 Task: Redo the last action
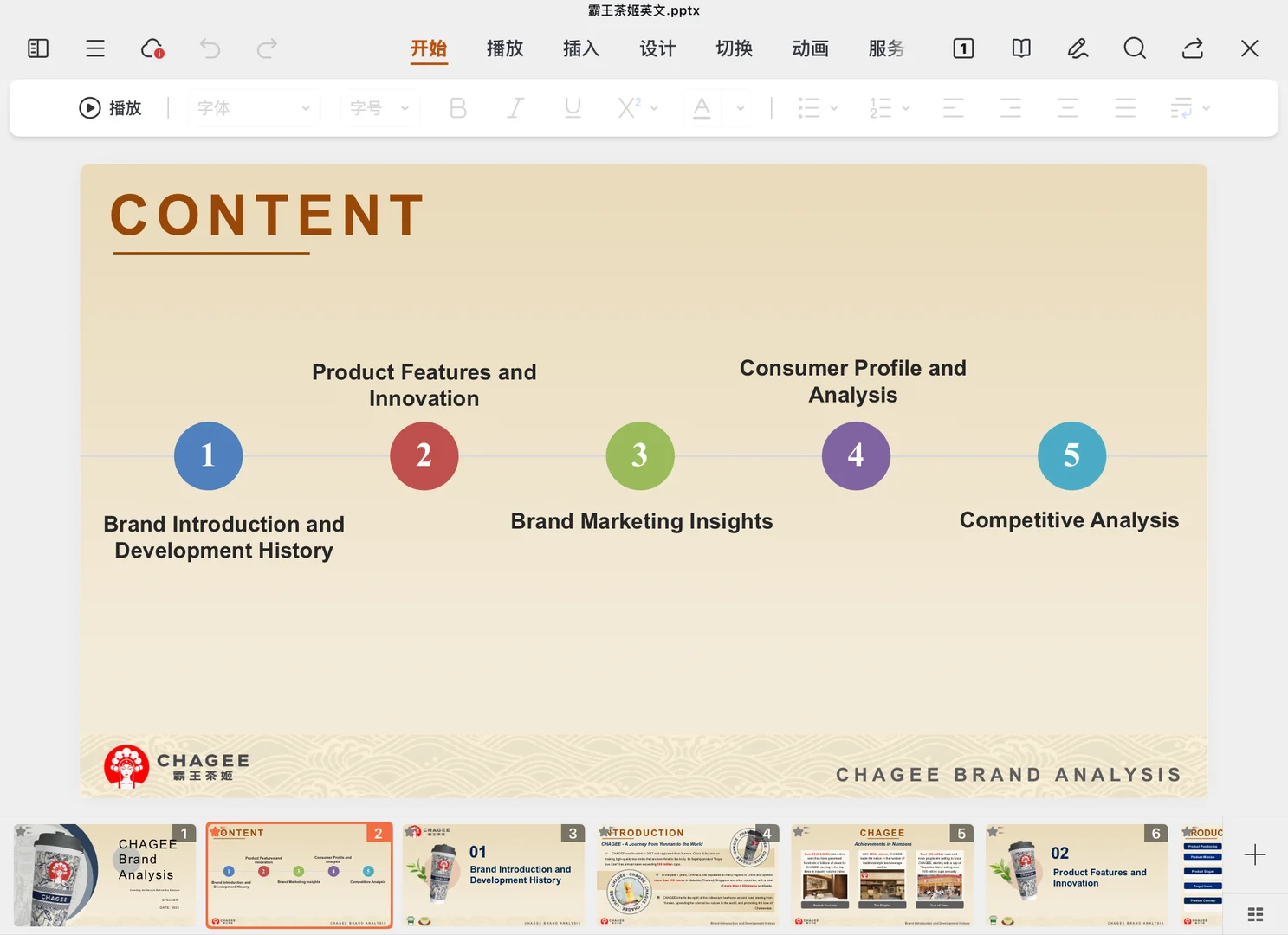(x=267, y=48)
